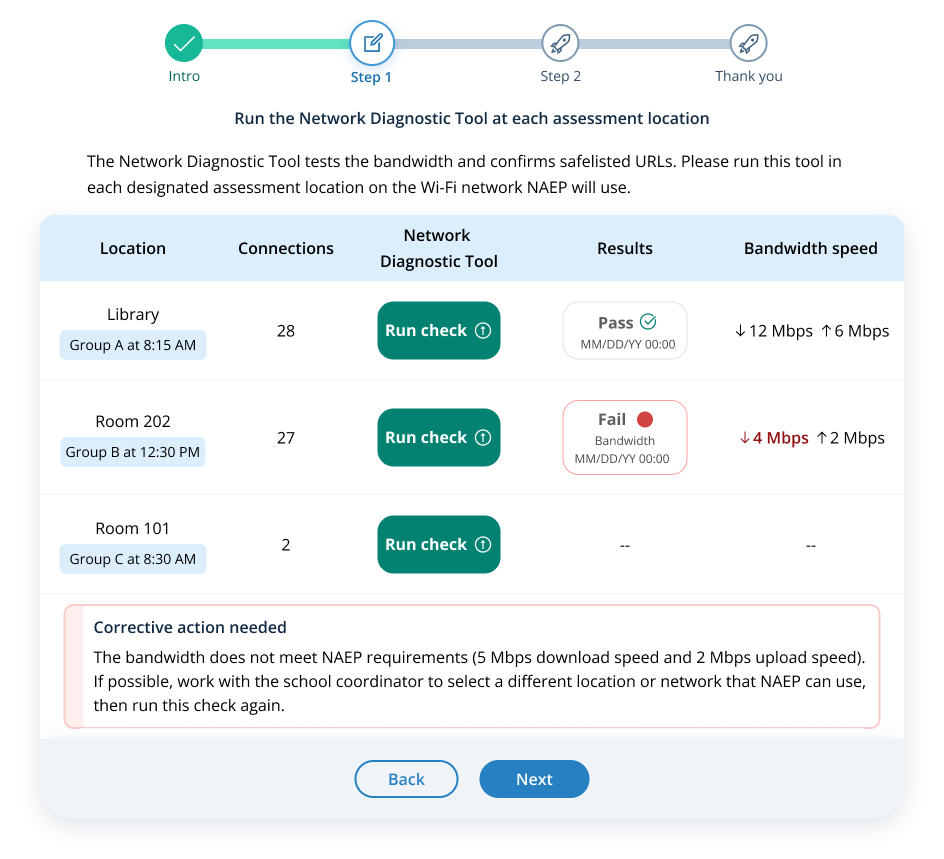The height and width of the screenshot is (859, 944).
Task: Go Back to the previous step
Action: coord(406,779)
